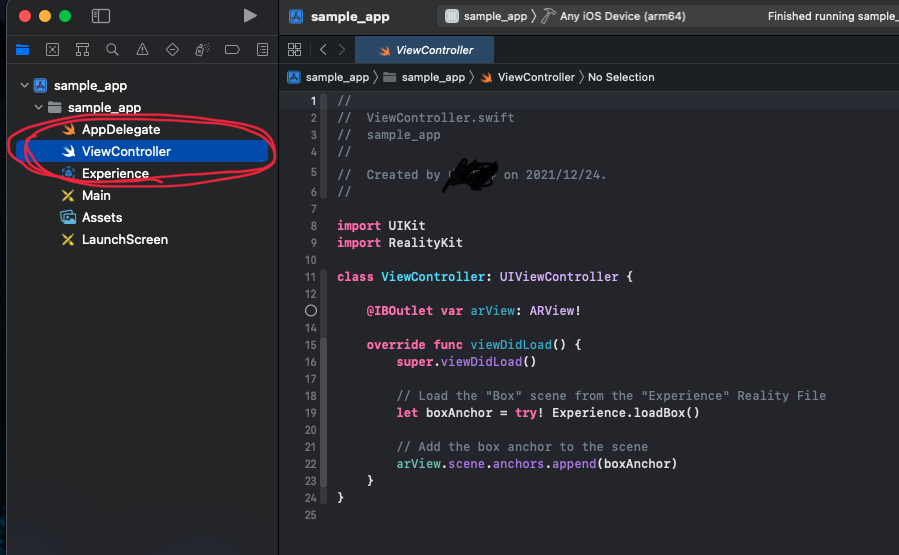Image resolution: width=899 pixels, height=555 pixels.
Task: Click the class ViewController declaration
Action: pos(484,277)
